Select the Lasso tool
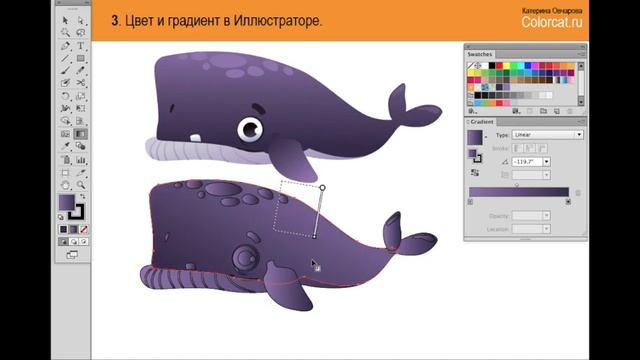The image size is (640, 360). click(x=81, y=33)
